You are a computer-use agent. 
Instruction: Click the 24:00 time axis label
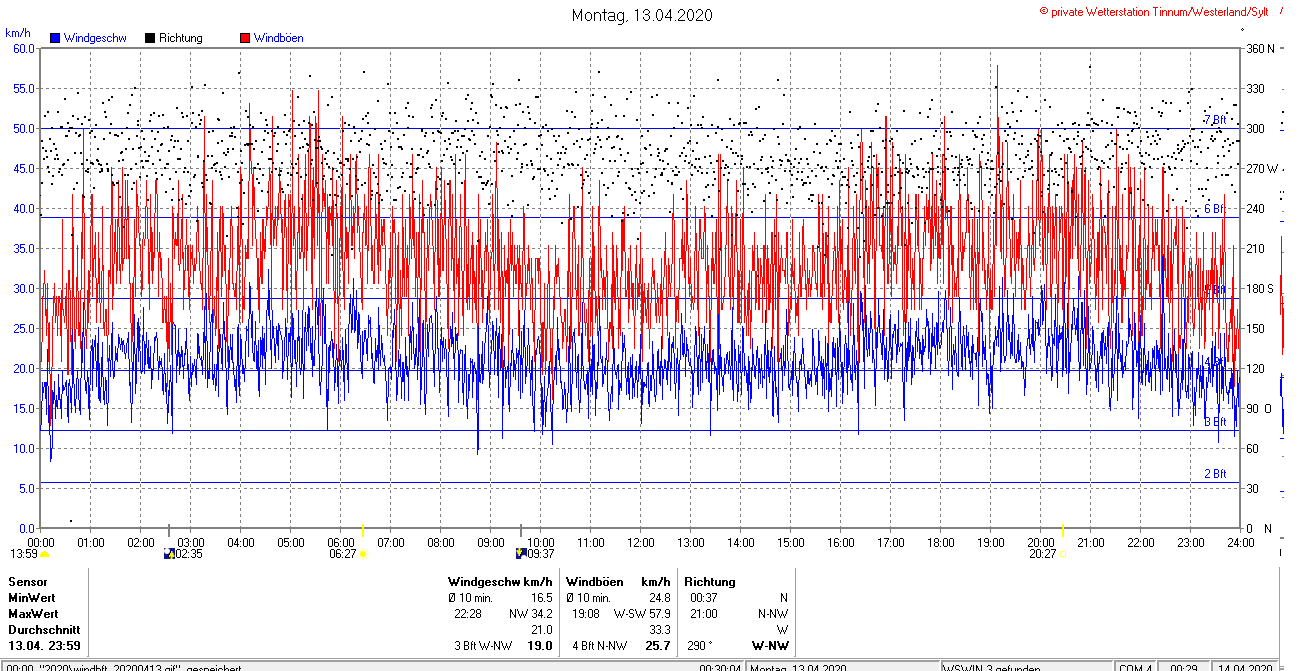click(x=1241, y=543)
